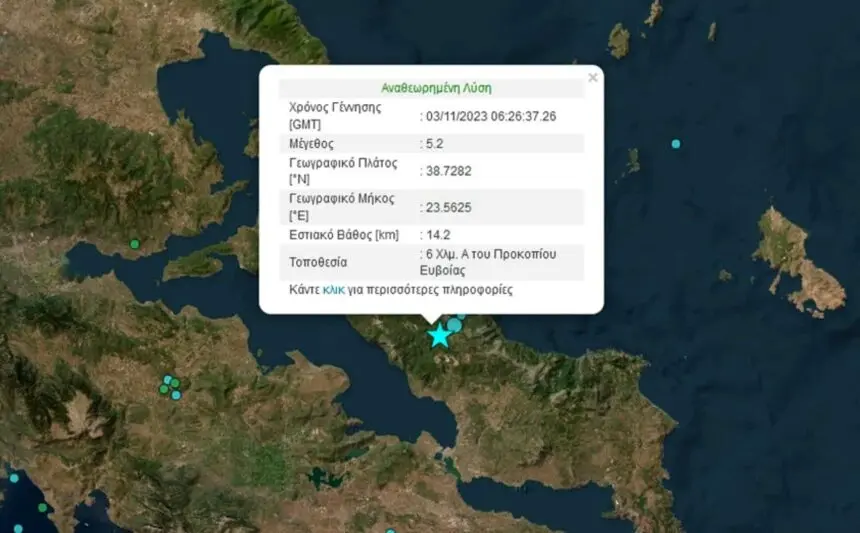860x533 pixels.
Task: Close the earthquake info popup
Action: coord(592,78)
